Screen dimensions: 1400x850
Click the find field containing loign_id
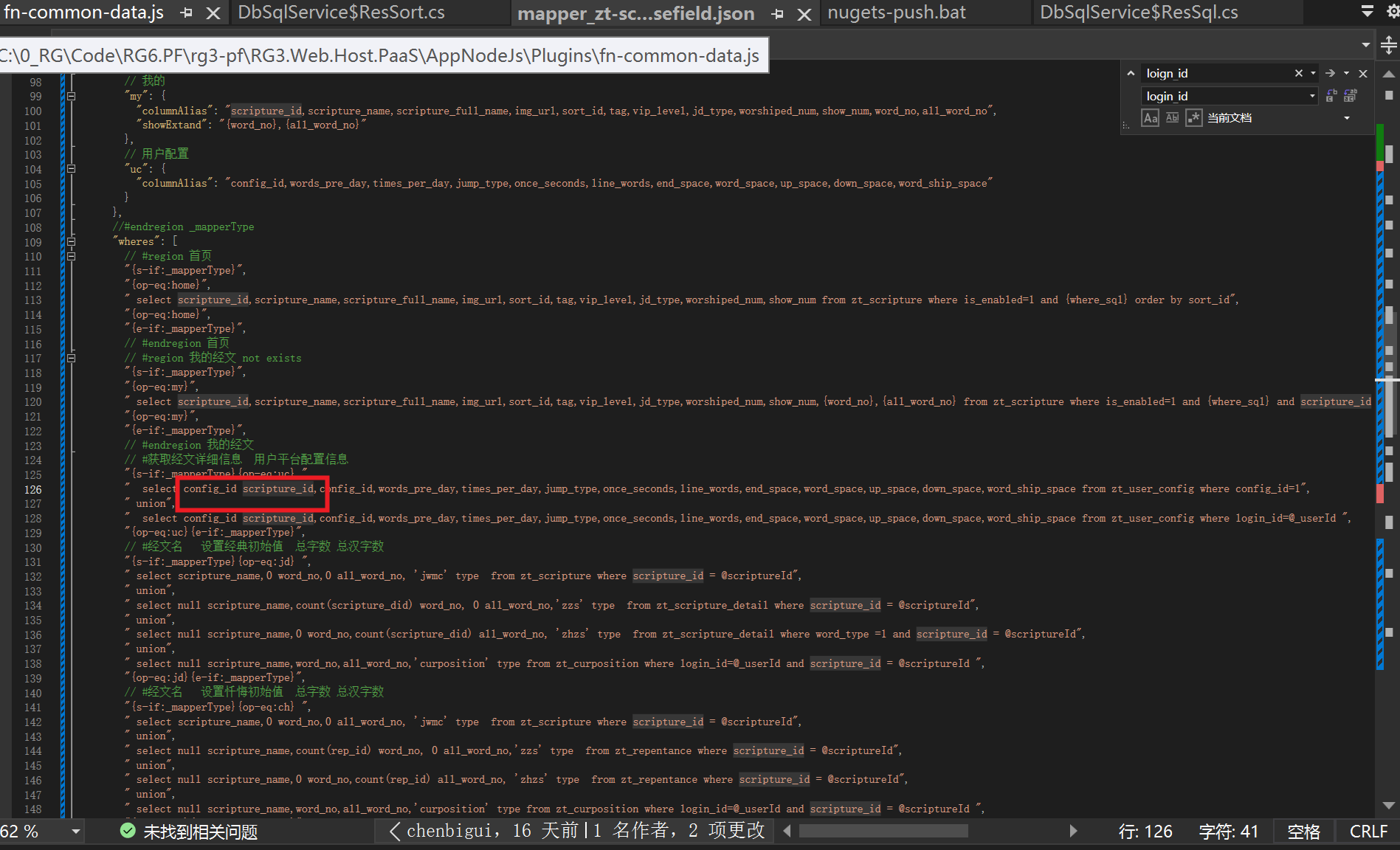coord(1217,73)
